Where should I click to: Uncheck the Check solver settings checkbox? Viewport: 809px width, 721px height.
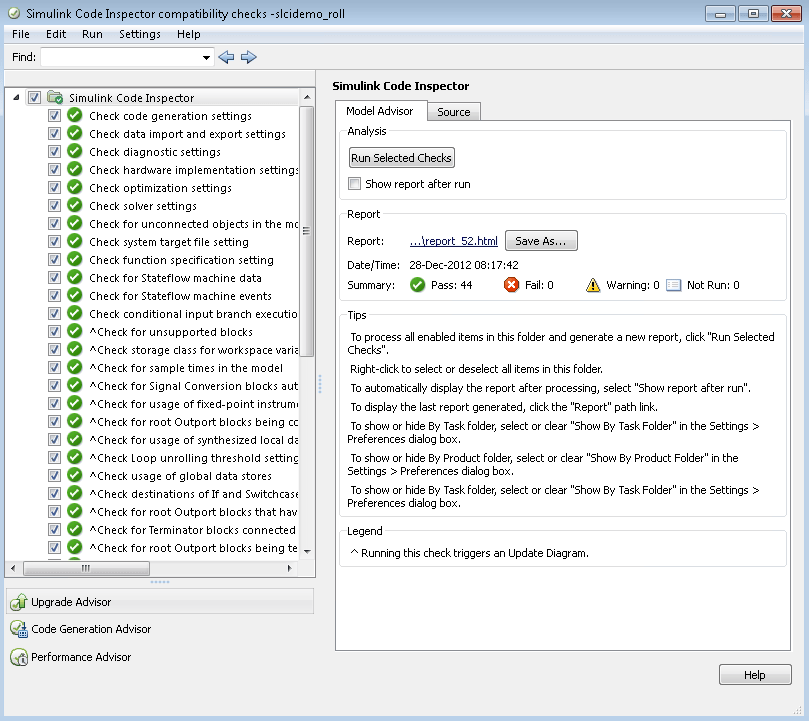click(x=54, y=206)
